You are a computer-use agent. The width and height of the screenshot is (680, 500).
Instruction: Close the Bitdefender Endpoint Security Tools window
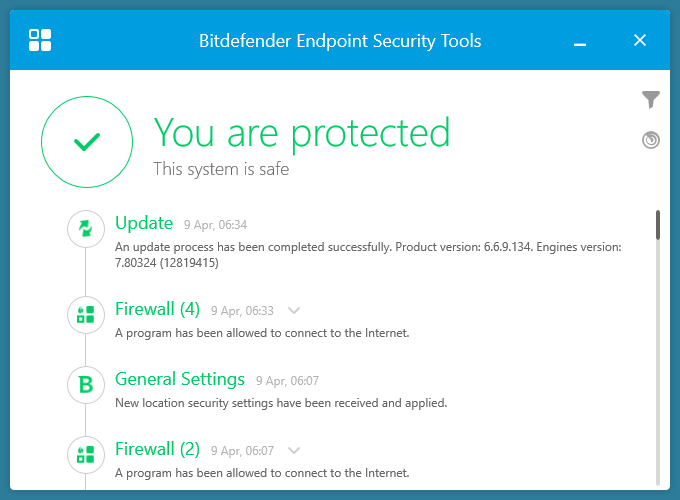point(640,41)
